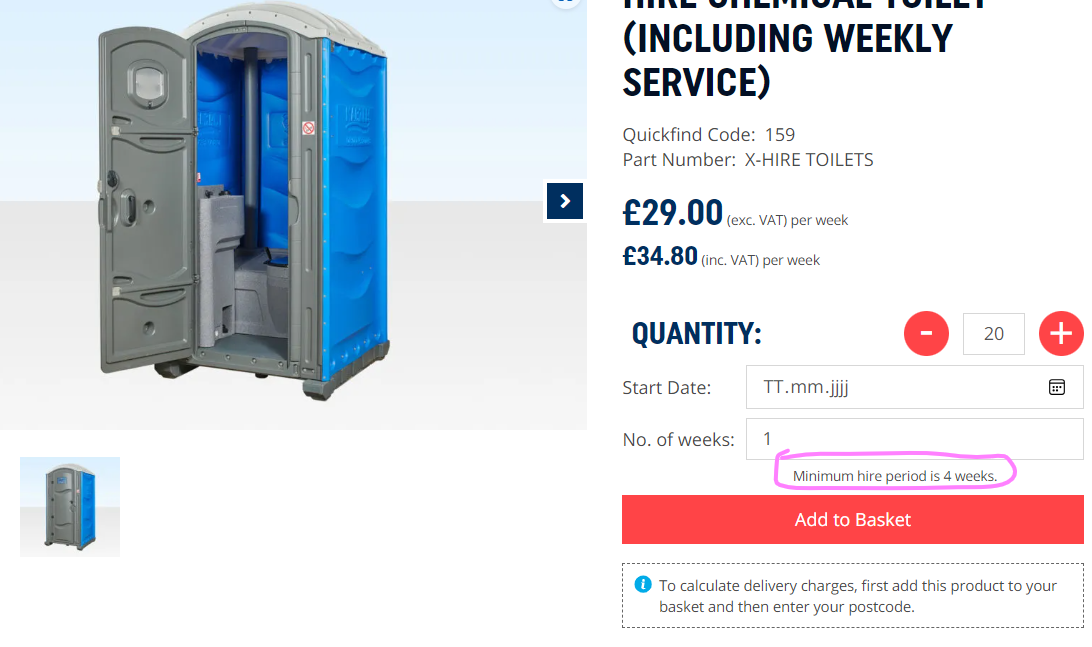Focus the Start Date input field
Viewport: 1092px width, 647px height.
(914, 387)
